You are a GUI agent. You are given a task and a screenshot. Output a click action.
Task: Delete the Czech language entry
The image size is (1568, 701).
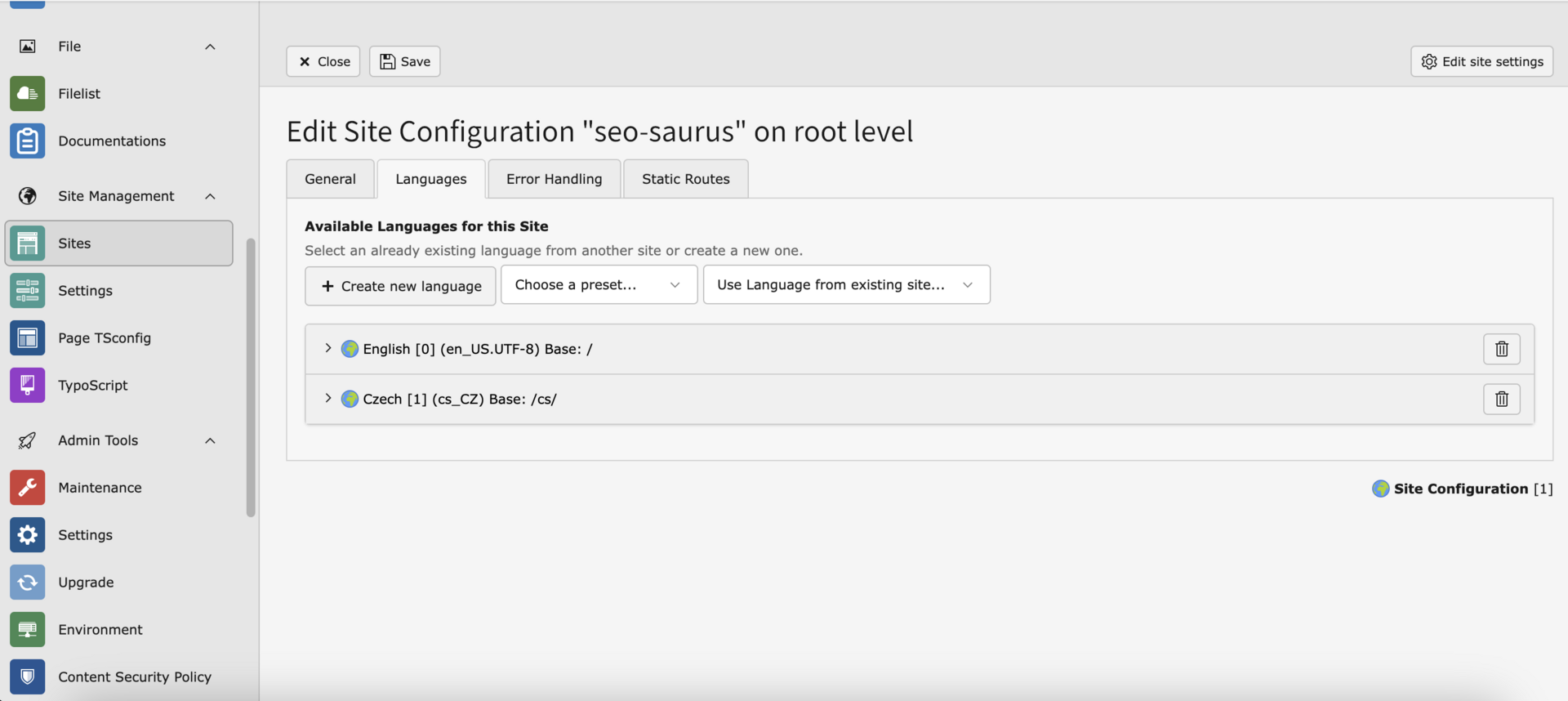pos(1501,399)
